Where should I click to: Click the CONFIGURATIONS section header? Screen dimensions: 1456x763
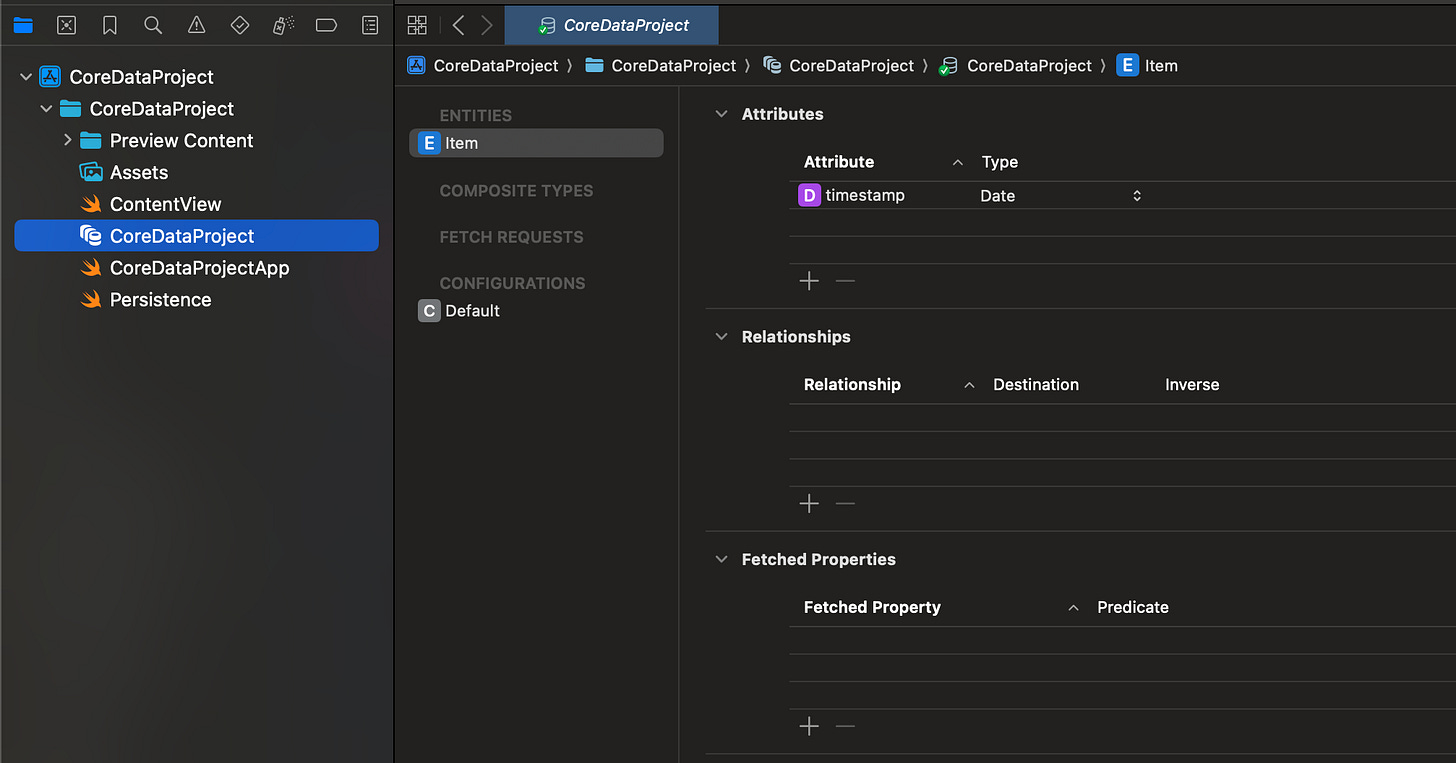coord(515,283)
